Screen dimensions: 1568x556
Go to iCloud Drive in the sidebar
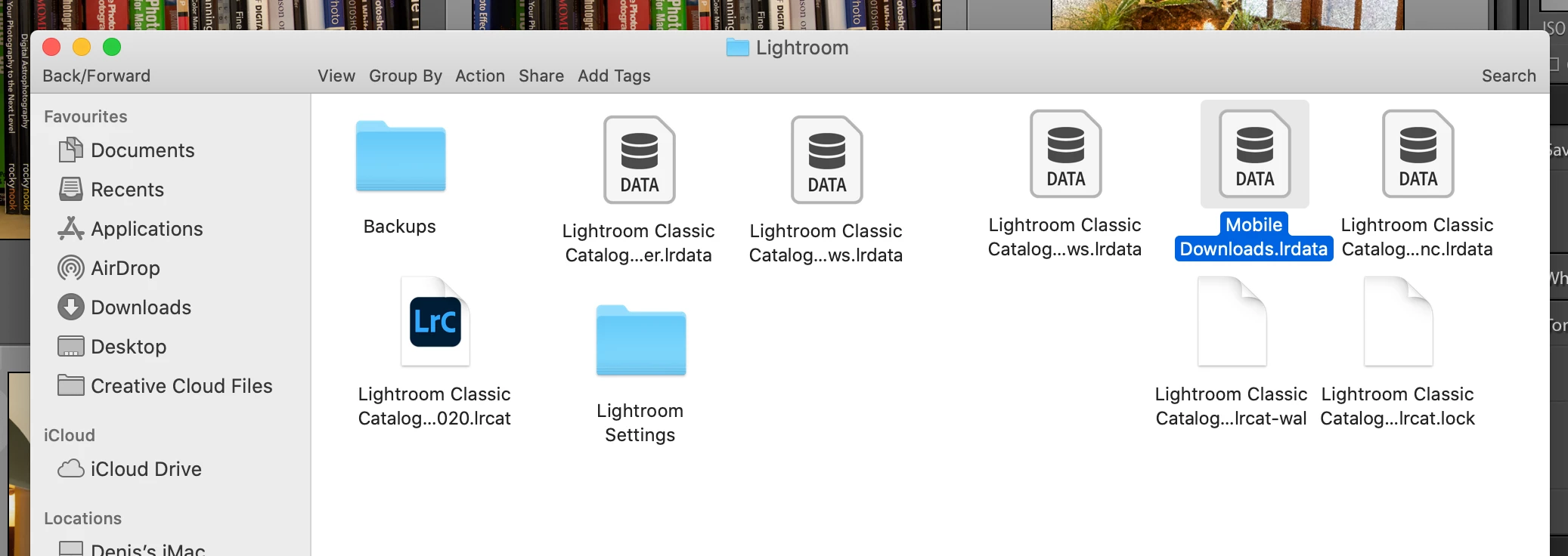(x=146, y=469)
